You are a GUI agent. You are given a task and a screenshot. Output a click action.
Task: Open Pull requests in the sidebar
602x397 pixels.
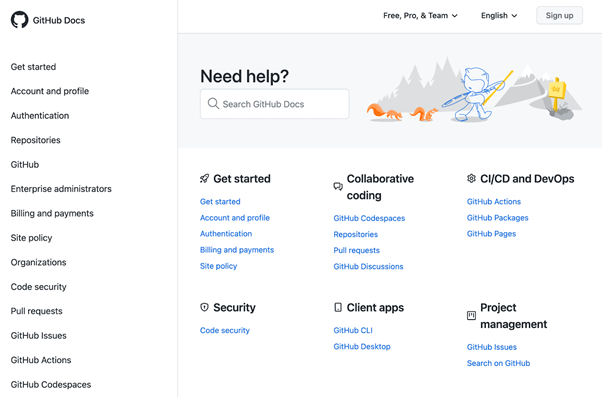coord(36,311)
